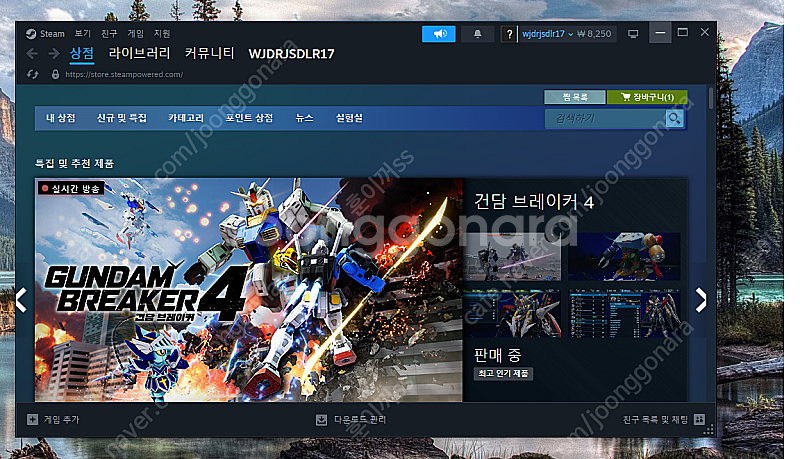Image resolution: width=800 pixels, height=459 pixels.
Task: Click the Steam logo menu
Action: click(x=45, y=34)
